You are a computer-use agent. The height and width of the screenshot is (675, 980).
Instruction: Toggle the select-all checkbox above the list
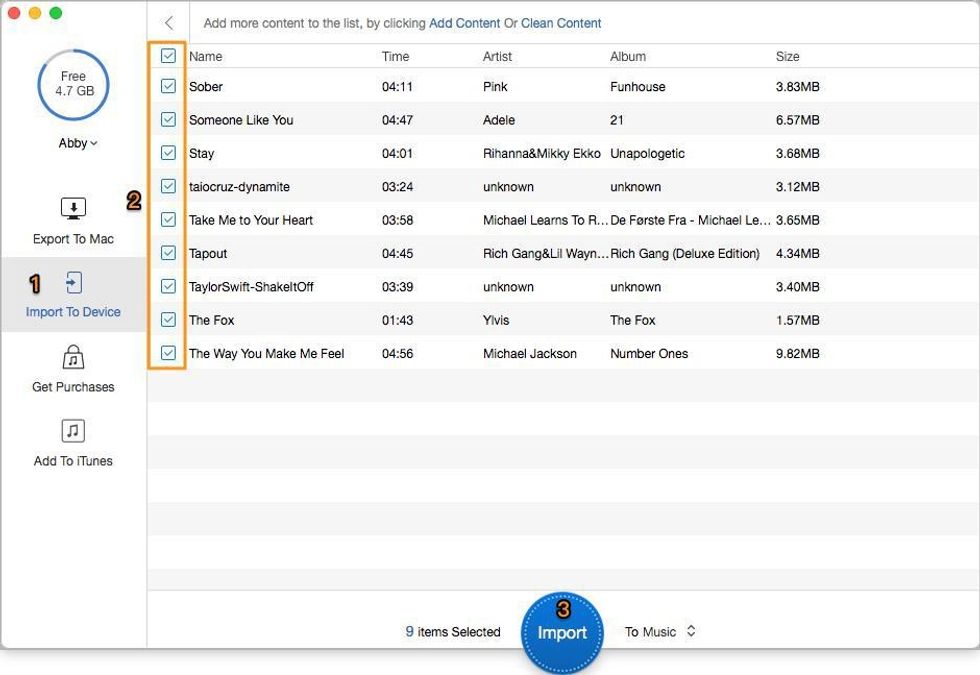click(169, 56)
